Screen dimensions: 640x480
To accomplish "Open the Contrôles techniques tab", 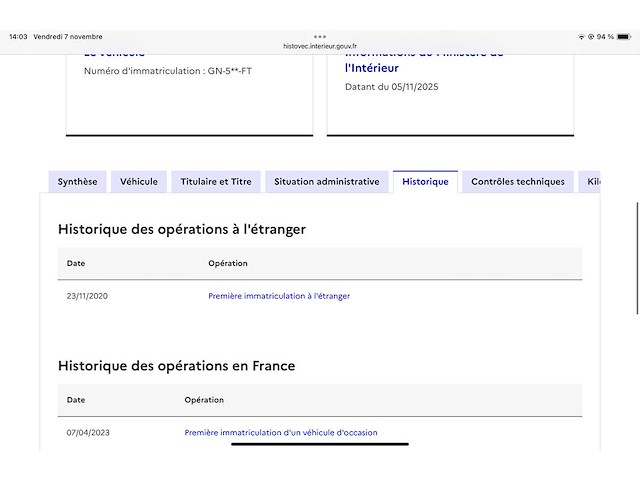I will 517,182.
